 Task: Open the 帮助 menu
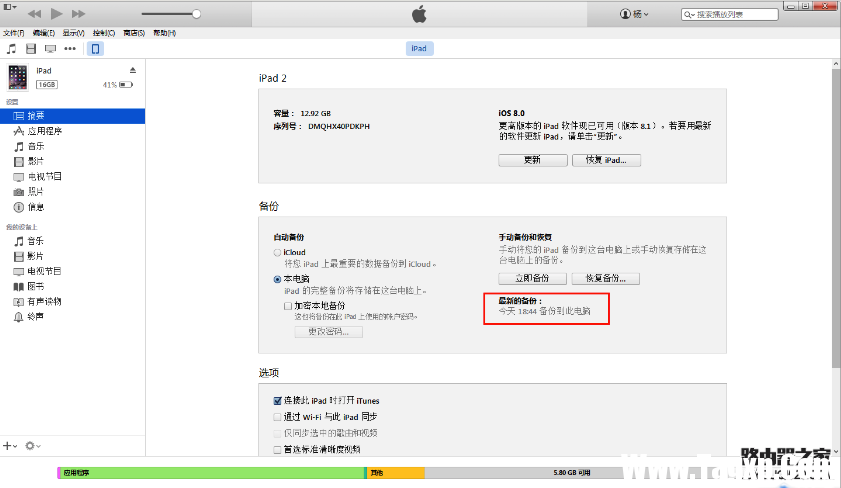165,33
